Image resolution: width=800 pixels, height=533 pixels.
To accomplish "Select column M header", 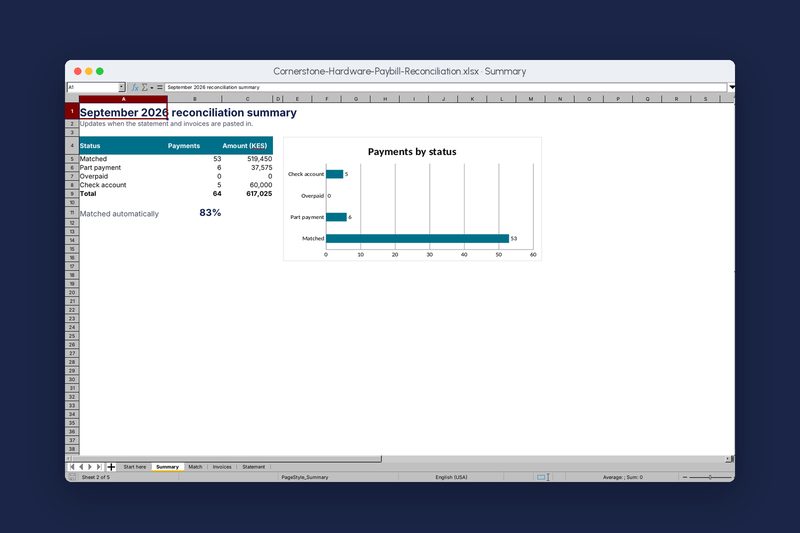I will [x=531, y=99].
